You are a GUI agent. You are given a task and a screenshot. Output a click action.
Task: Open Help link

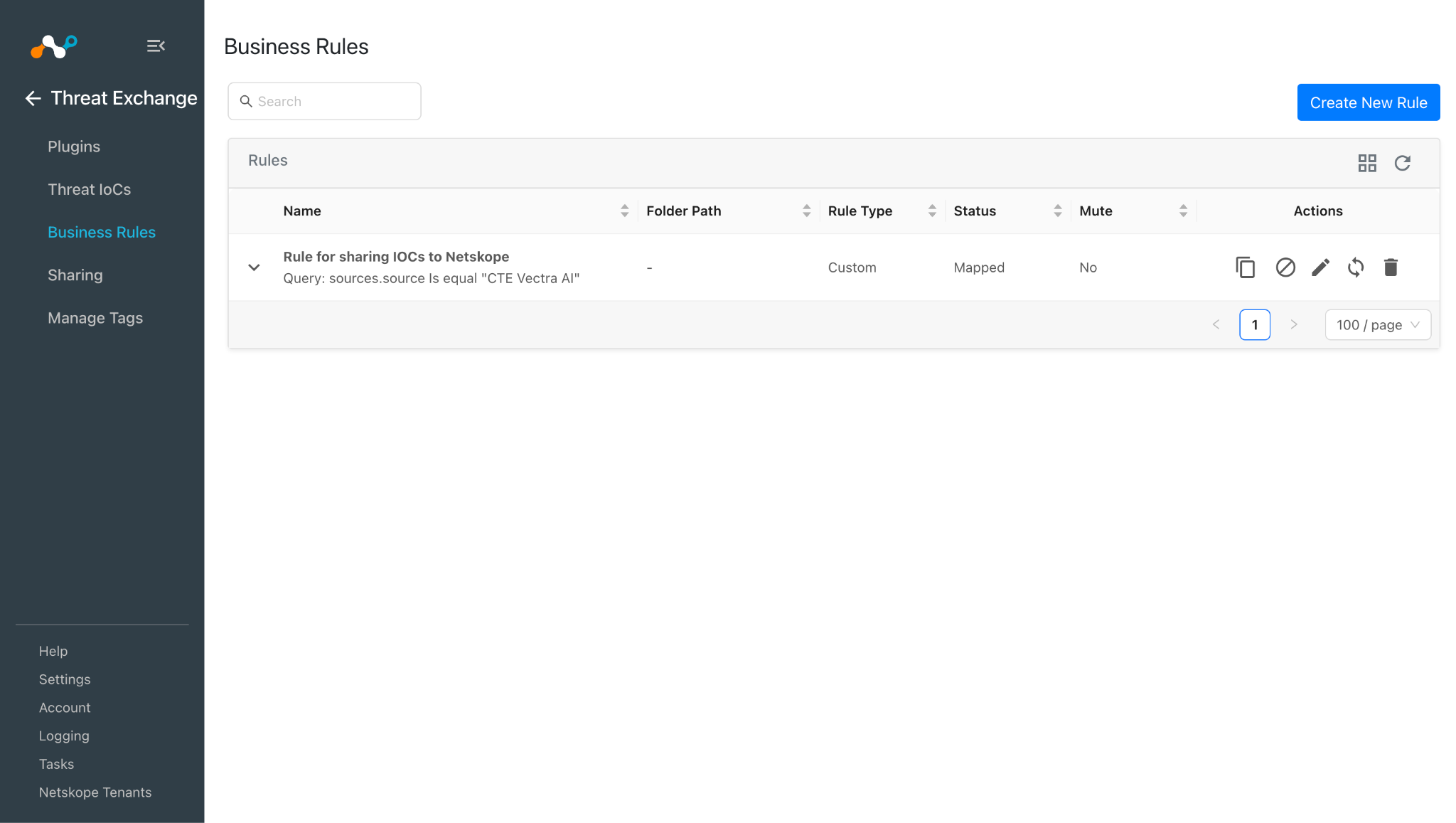53,651
